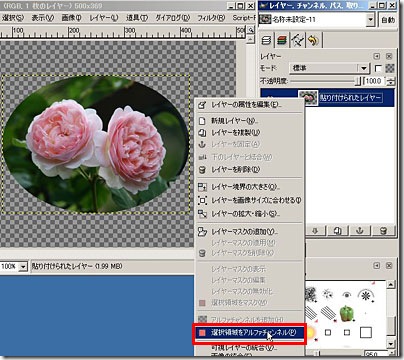Open the layer mode dropdown 標準
This screenshot has height=360, width=404.
(329, 68)
